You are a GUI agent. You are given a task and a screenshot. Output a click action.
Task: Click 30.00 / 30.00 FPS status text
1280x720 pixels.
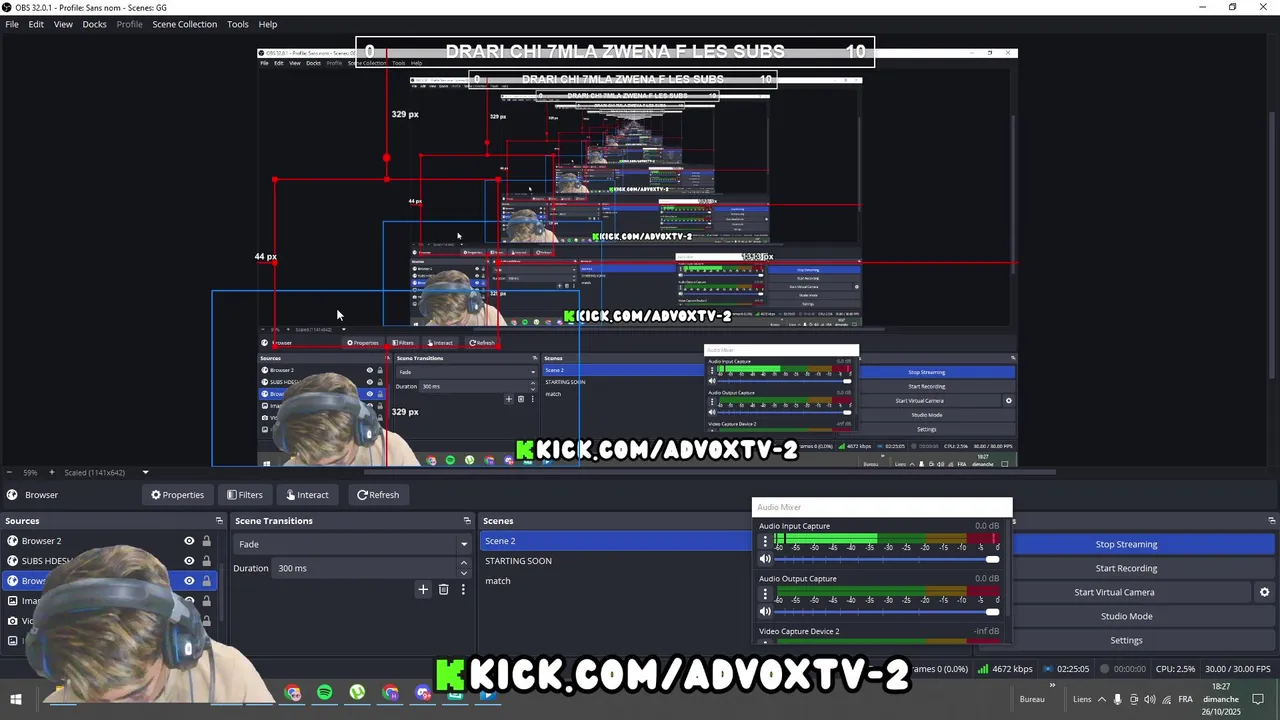click(1238, 669)
